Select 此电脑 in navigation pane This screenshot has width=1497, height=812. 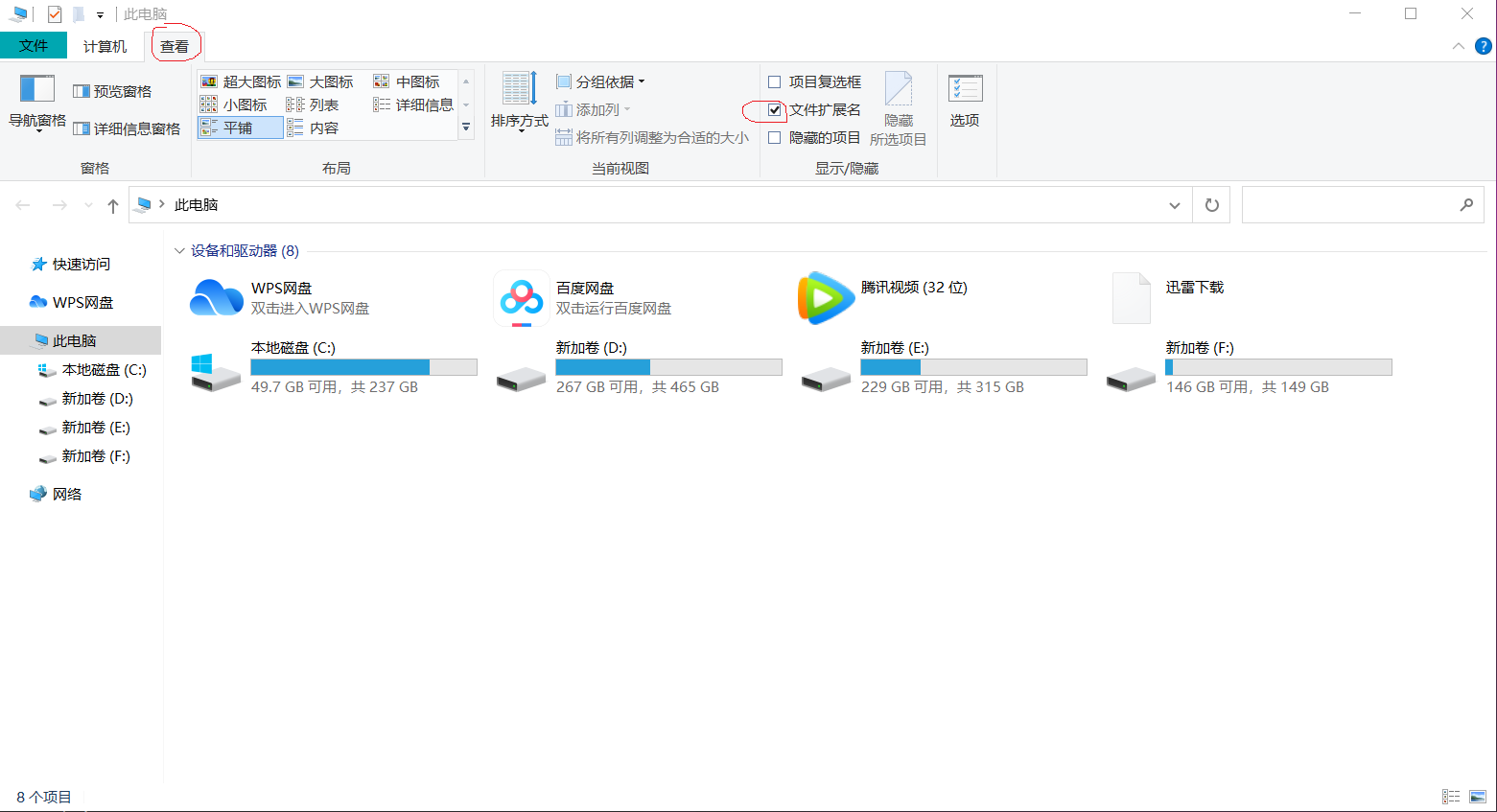(81, 340)
